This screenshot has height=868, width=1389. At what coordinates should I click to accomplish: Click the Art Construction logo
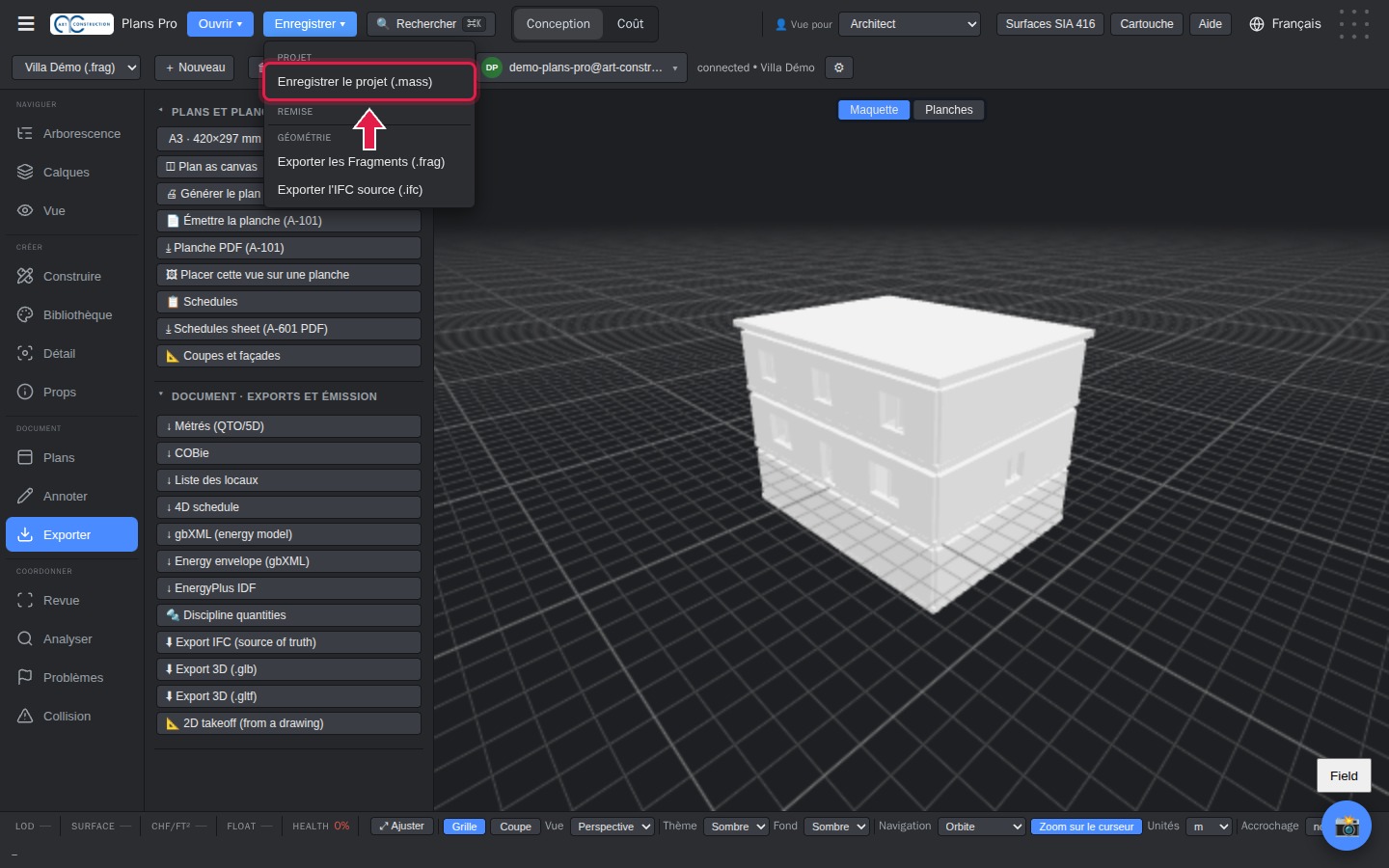(82, 24)
